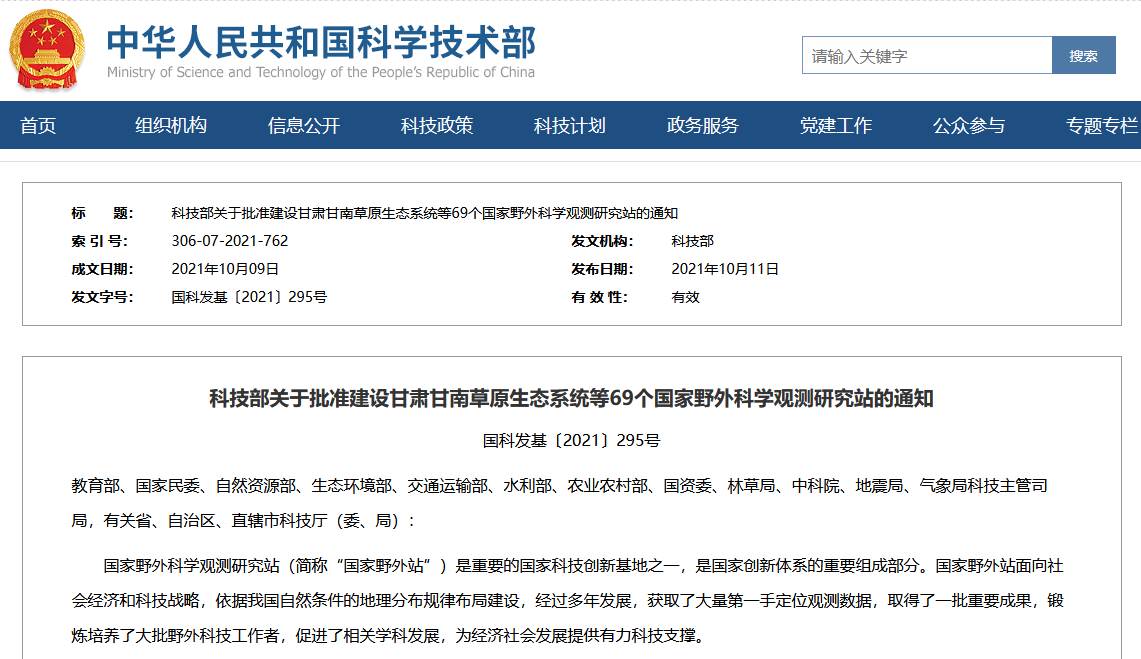Select 信息公开 in the navigation bar
1141x659 pixels.
[304, 126]
